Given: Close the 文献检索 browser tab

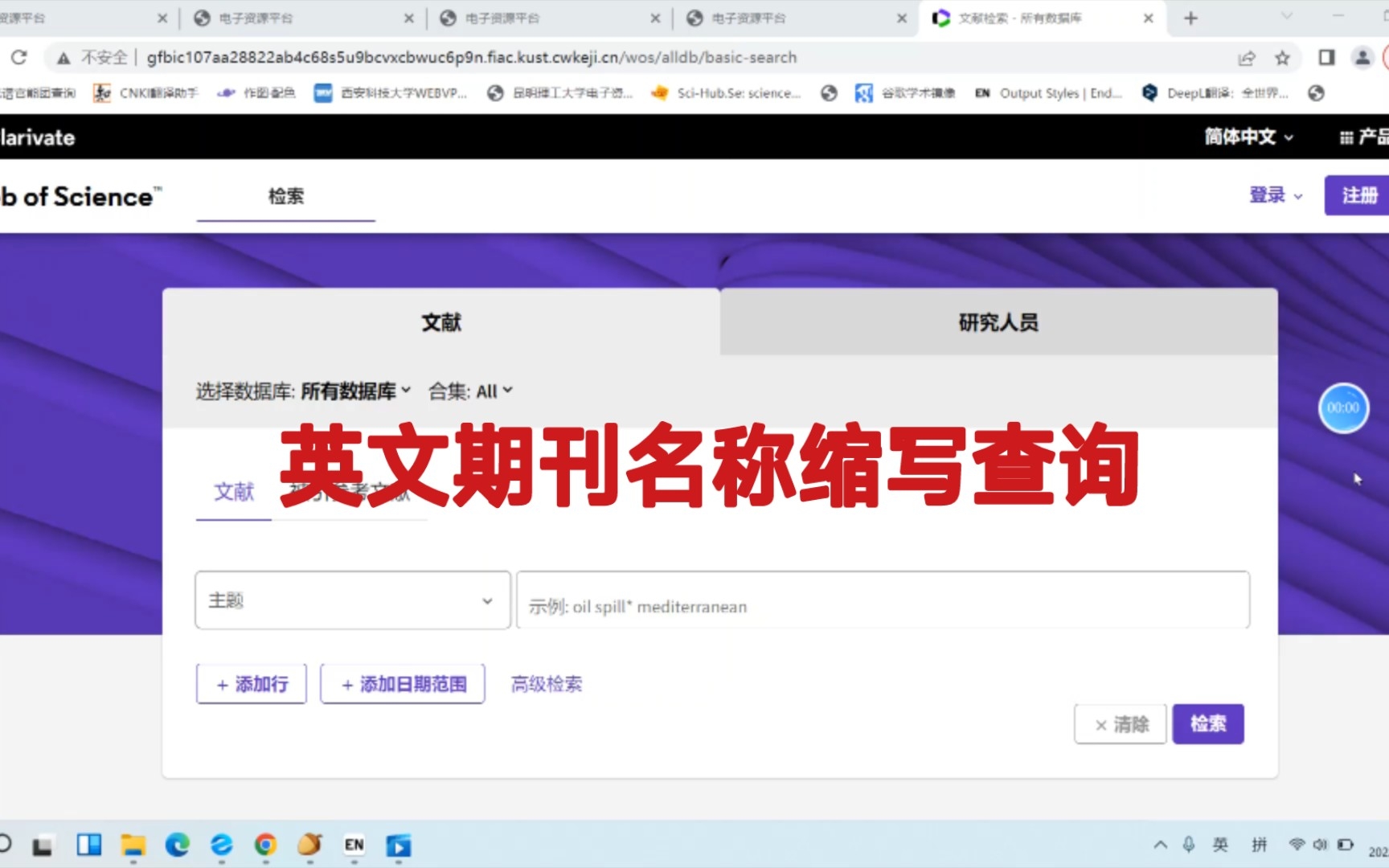Looking at the screenshot, I should coord(1148,18).
